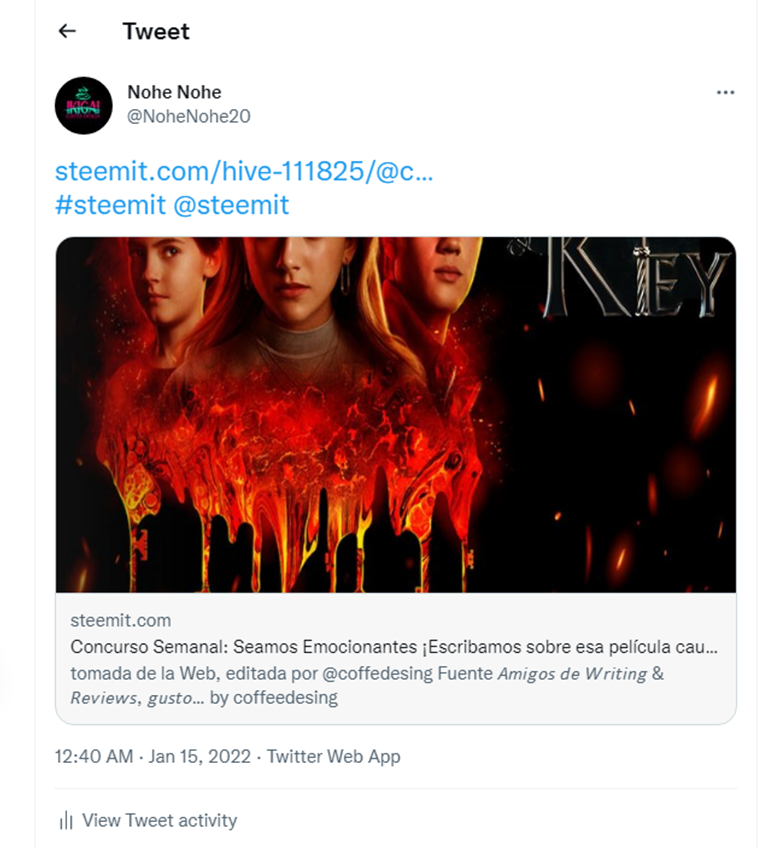
Task: Open the #steemit hashtag
Action: (110, 205)
